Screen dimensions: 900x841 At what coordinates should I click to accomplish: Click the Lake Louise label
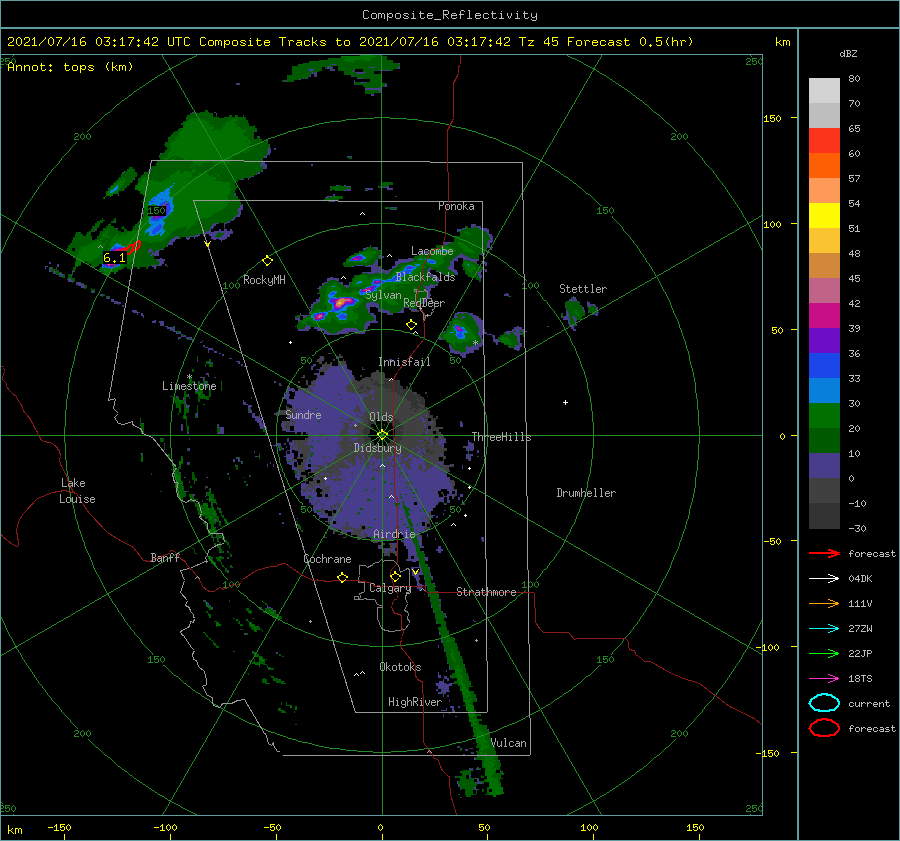[x=77, y=491]
